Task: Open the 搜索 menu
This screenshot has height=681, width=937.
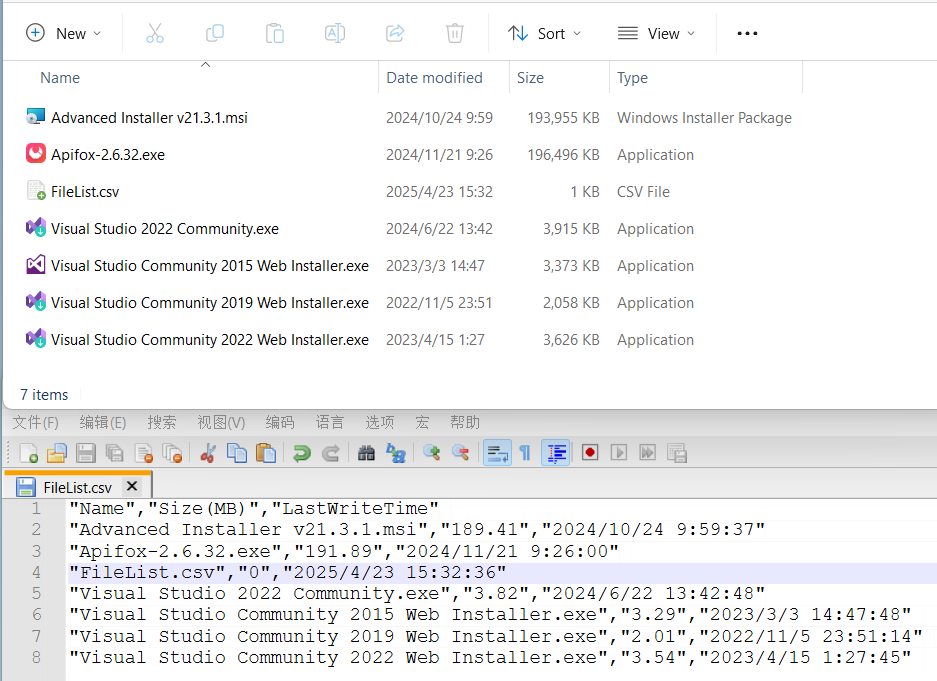Action: [162, 422]
